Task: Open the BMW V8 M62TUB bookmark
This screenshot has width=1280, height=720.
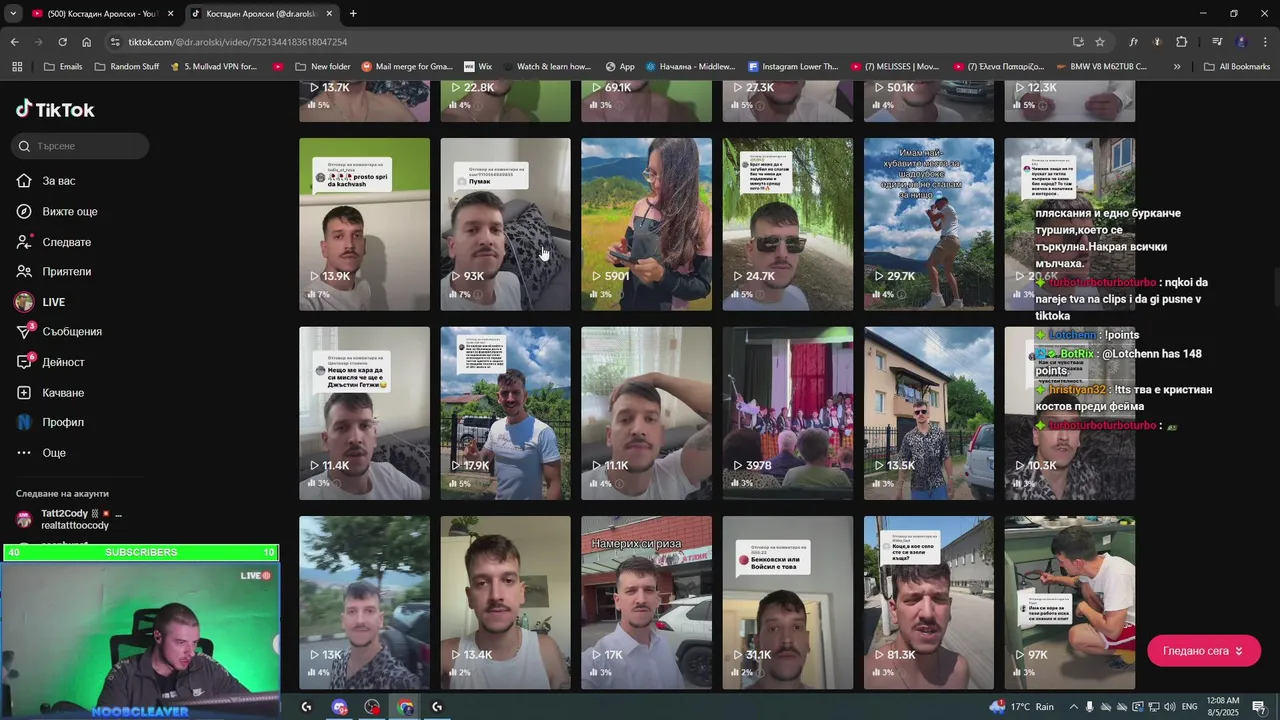Action: click(1100, 67)
